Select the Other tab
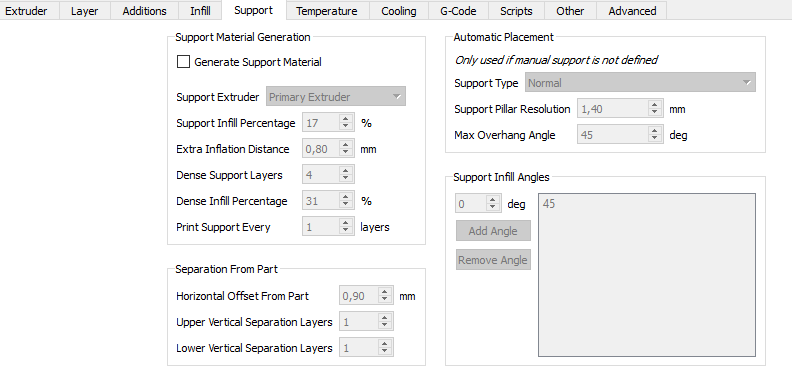Viewport: 792px width, 383px height. [570, 11]
